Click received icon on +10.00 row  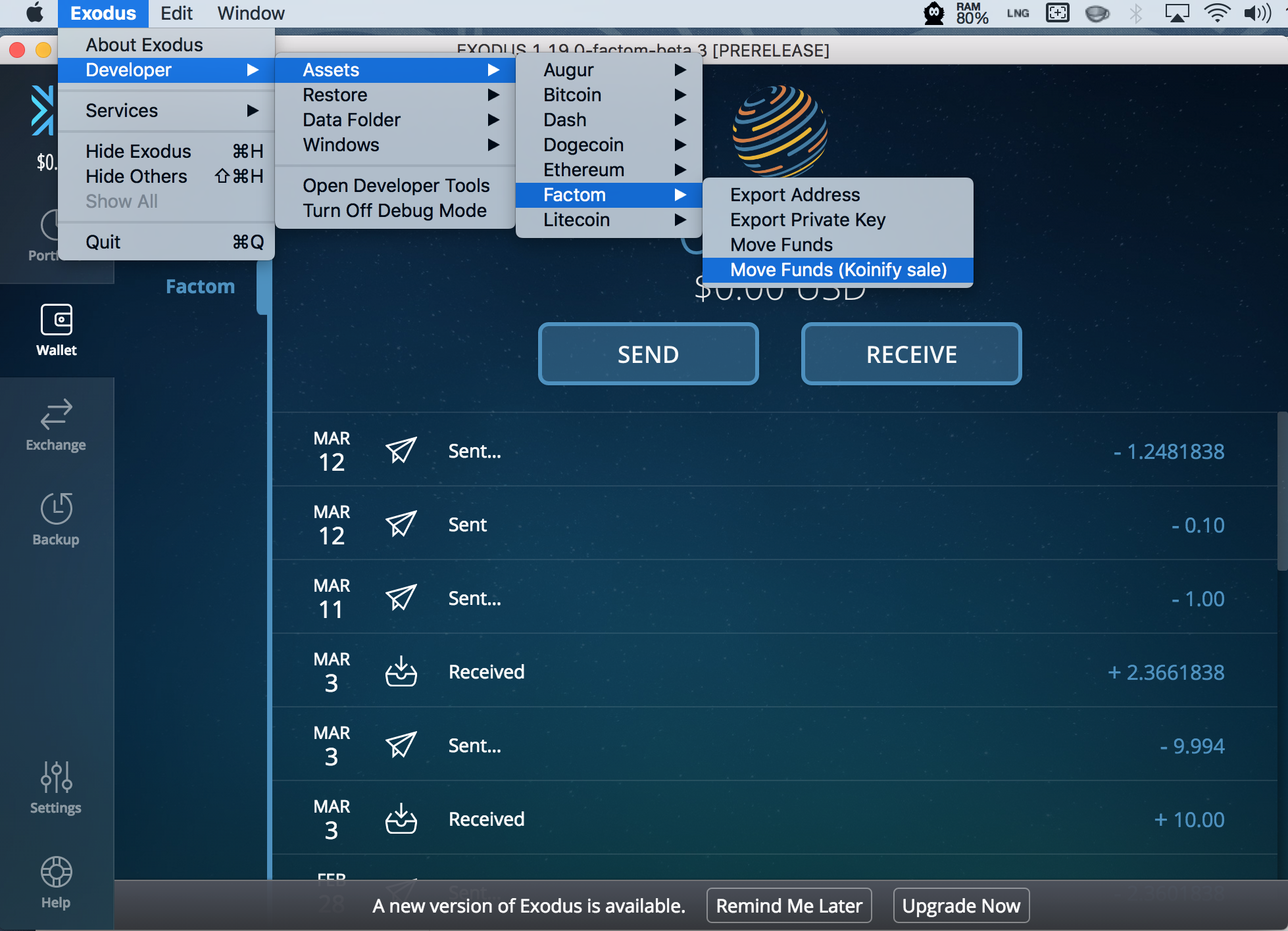tap(401, 819)
